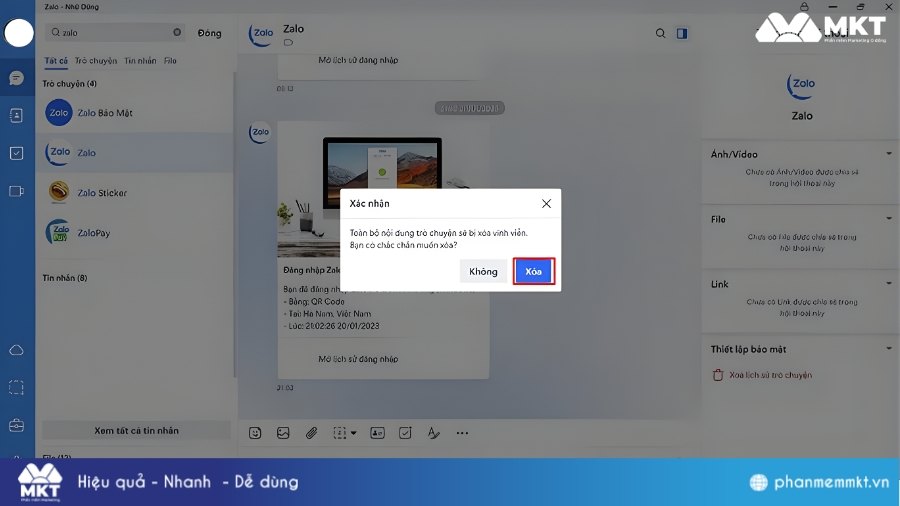Open the messages chat sidebar icon
The image size is (900, 506).
coord(17,78)
